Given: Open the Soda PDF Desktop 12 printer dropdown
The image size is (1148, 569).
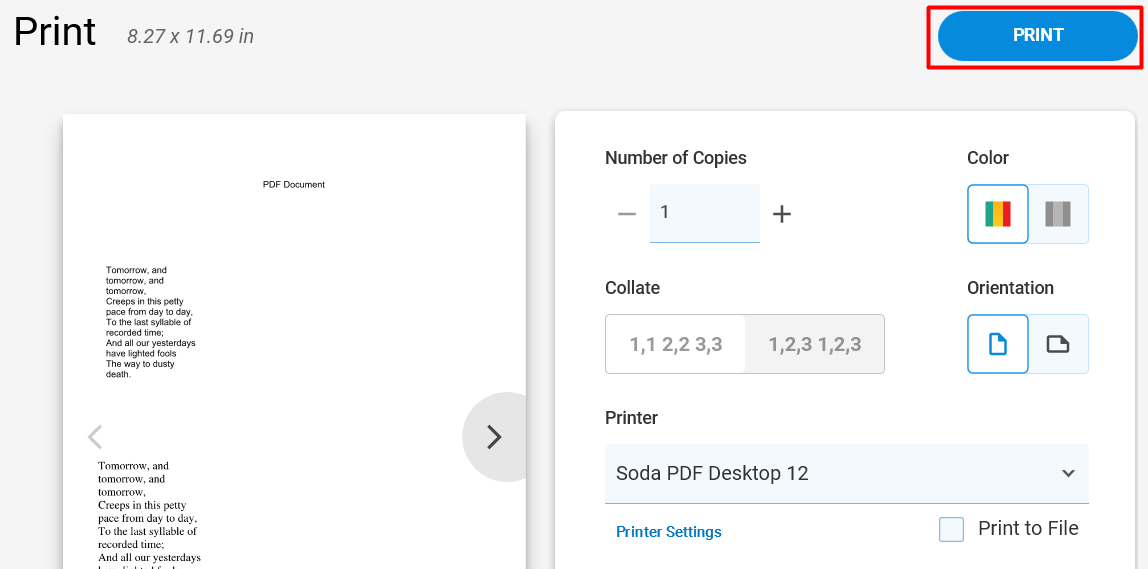Looking at the screenshot, I should click(x=846, y=474).
